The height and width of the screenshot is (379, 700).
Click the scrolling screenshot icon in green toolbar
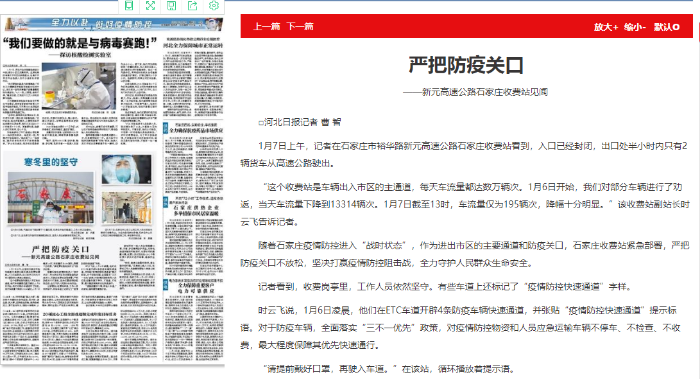[x=129, y=5]
